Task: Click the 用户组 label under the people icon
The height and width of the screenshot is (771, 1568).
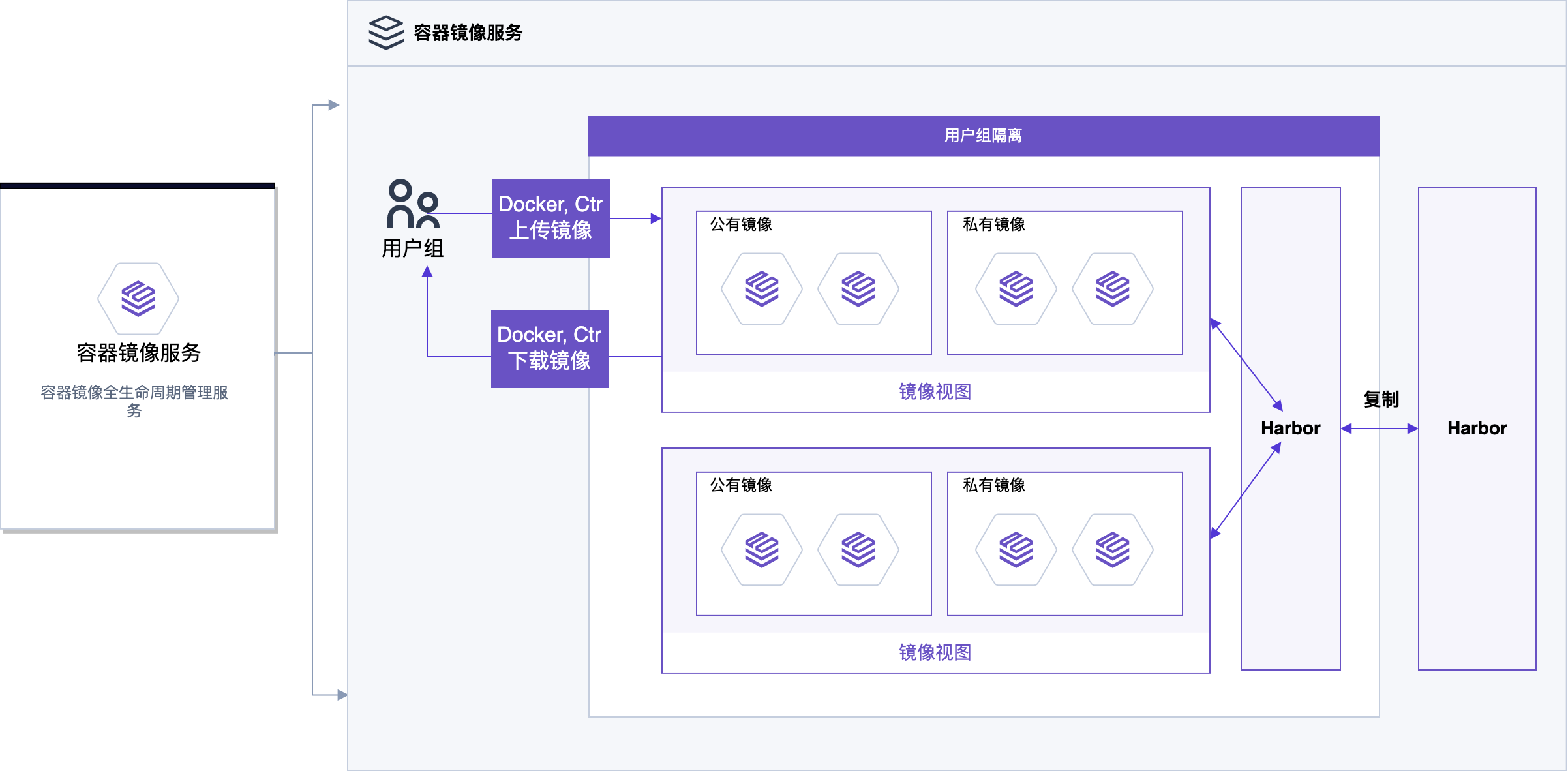Action: (x=413, y=249)
